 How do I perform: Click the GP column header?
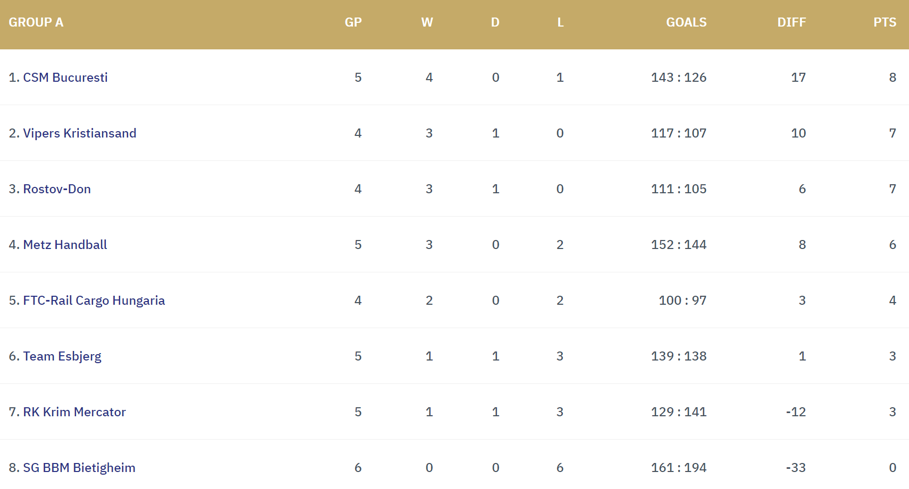tap(353, 22)
